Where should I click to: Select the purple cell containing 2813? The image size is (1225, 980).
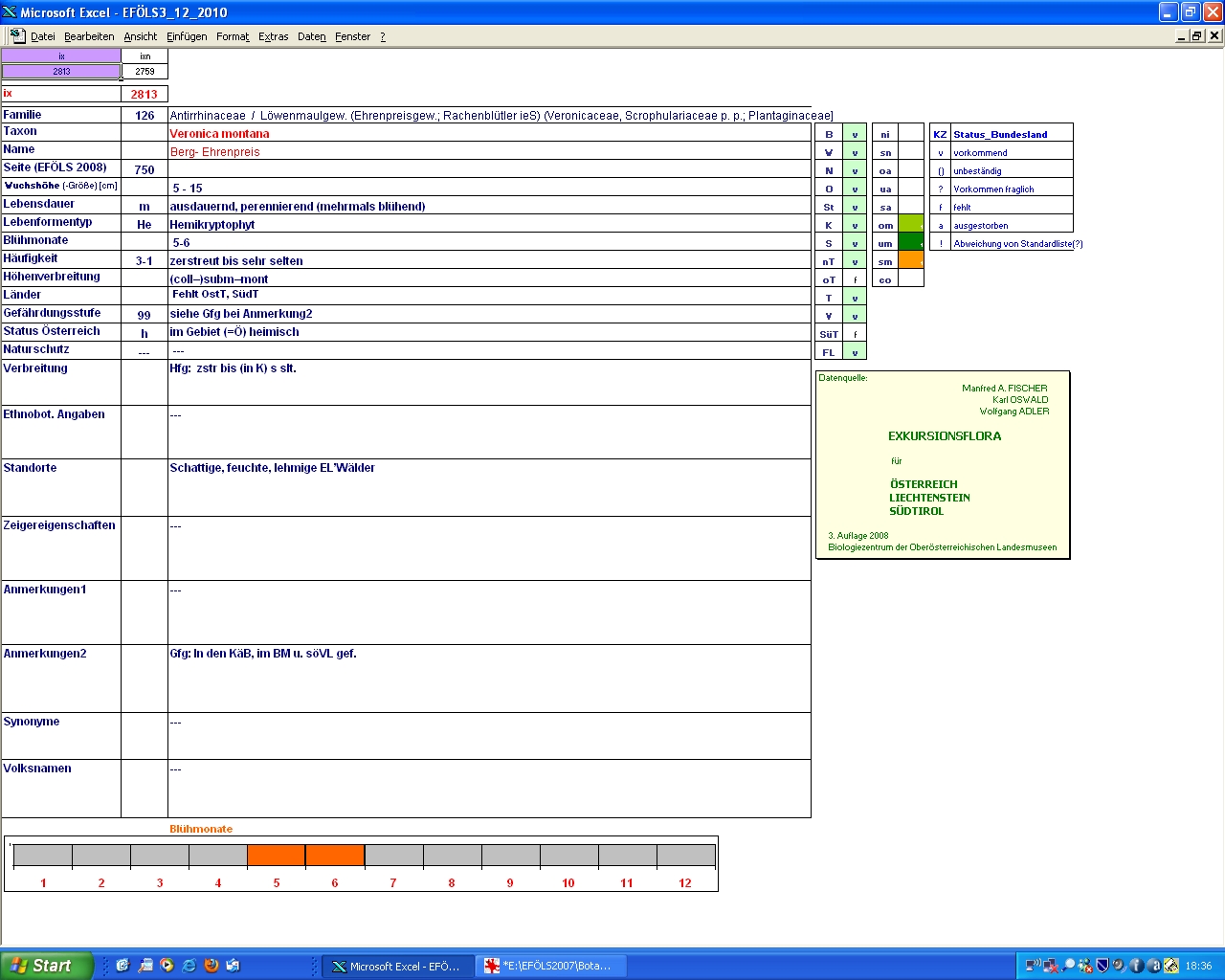tap(61, 71)
